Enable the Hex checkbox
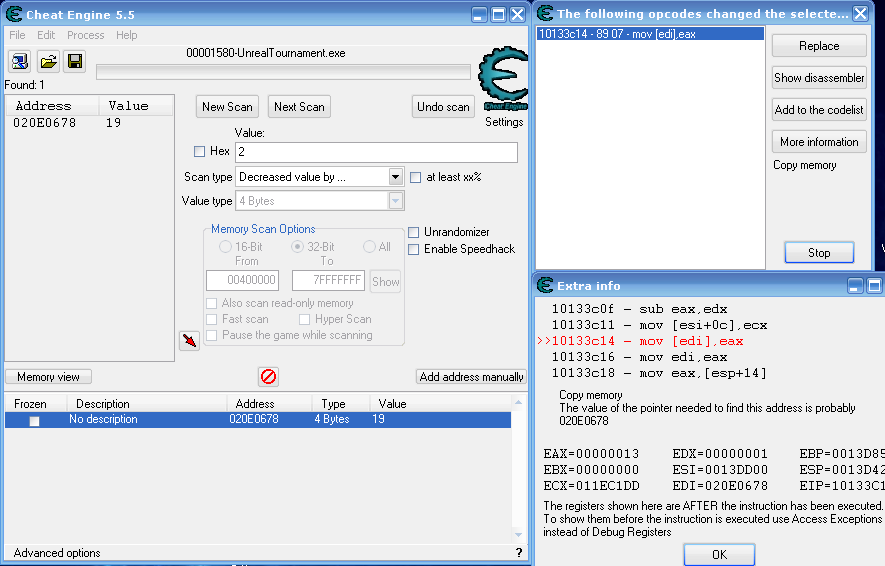 (x=199, y=152)
